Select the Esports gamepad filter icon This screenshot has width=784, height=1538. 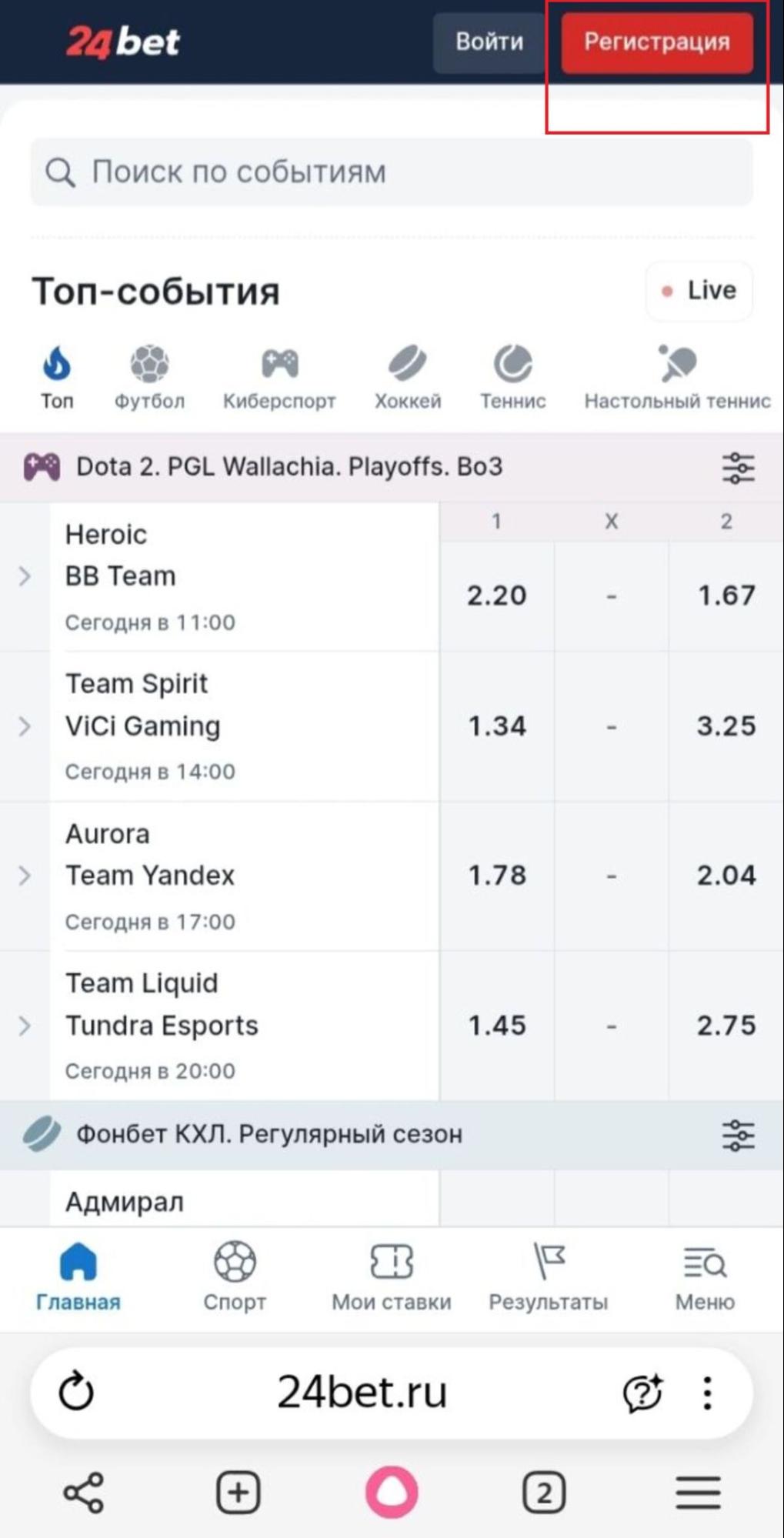click(x=279, y=364)
